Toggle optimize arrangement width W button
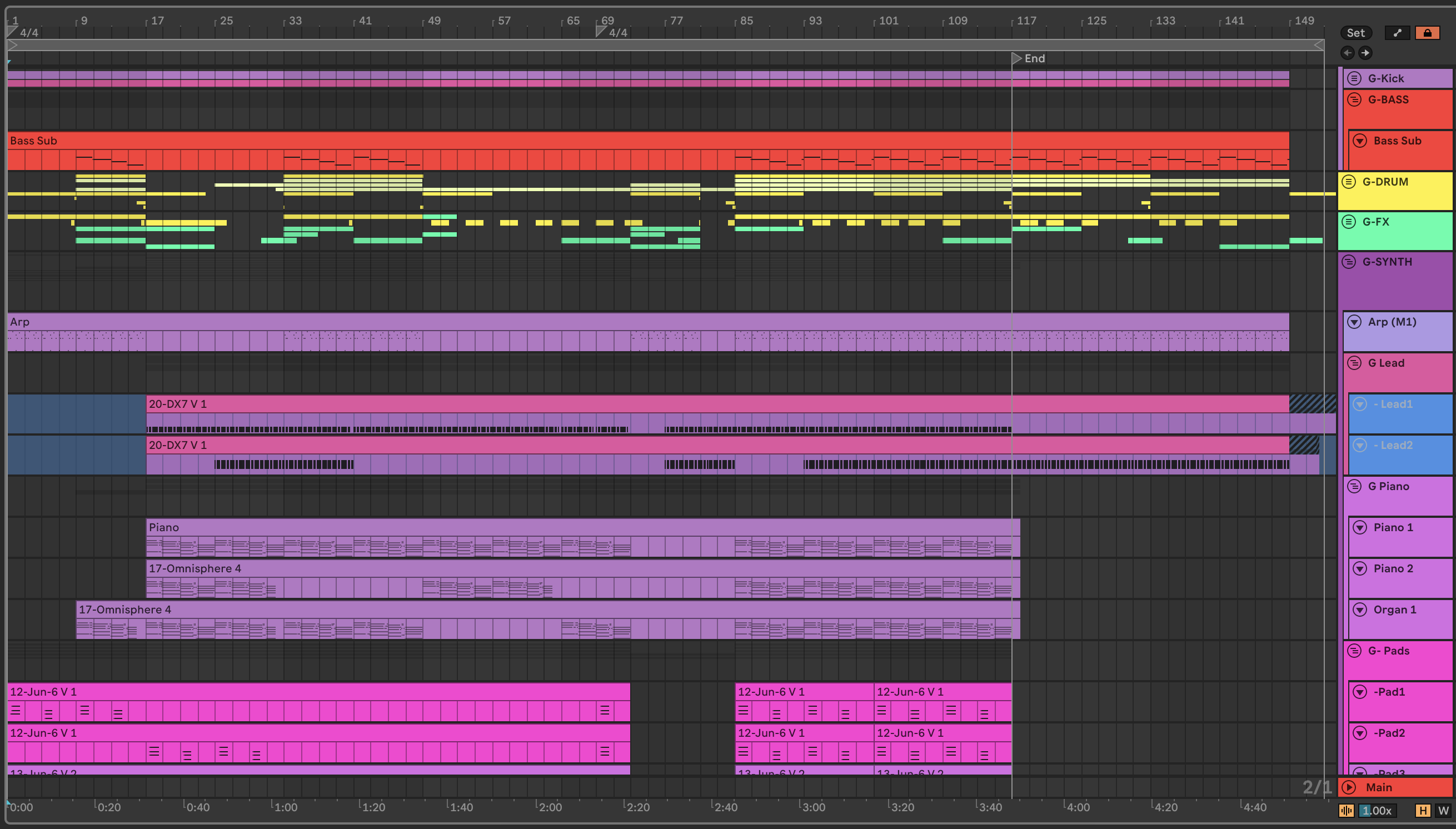1456x829 pixels. coord(1443,811)
